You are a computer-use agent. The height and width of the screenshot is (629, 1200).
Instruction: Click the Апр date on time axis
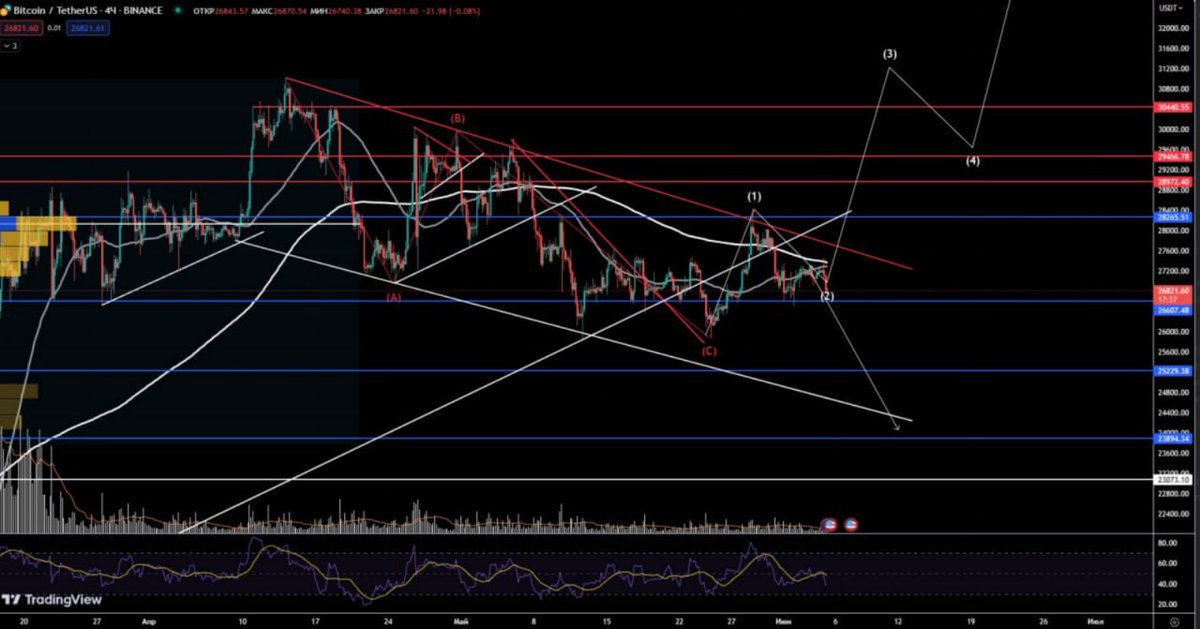[x=149, y=620]
